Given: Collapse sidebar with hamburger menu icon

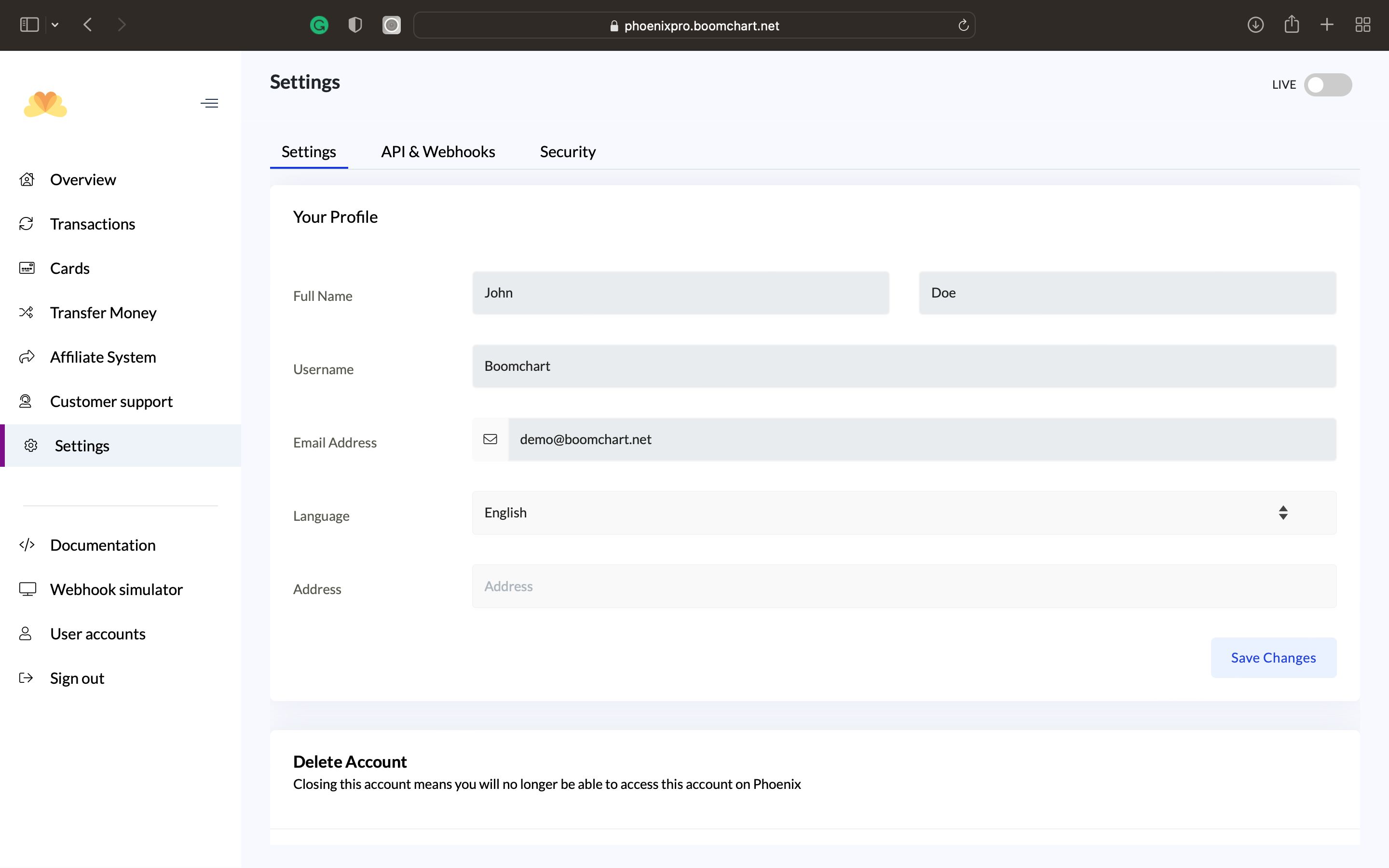Looking at the screenshot, I should [x=209, y=103].
